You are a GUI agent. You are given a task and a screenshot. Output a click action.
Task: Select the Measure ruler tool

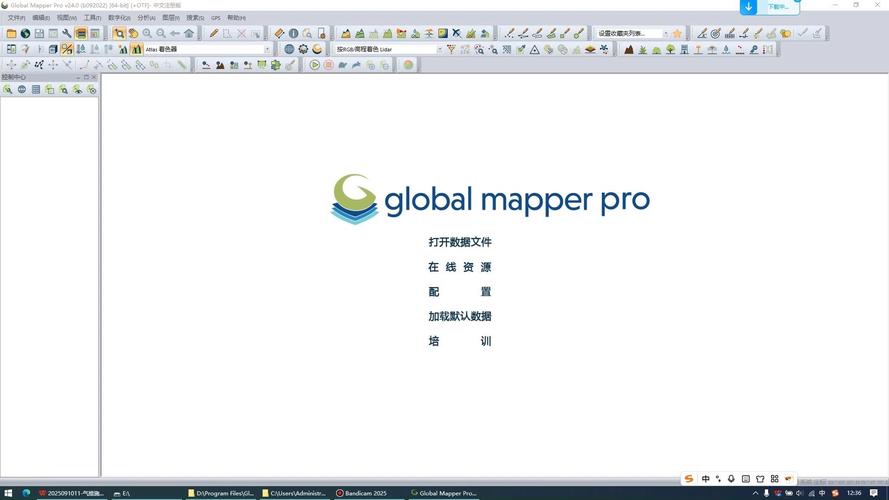279,33
